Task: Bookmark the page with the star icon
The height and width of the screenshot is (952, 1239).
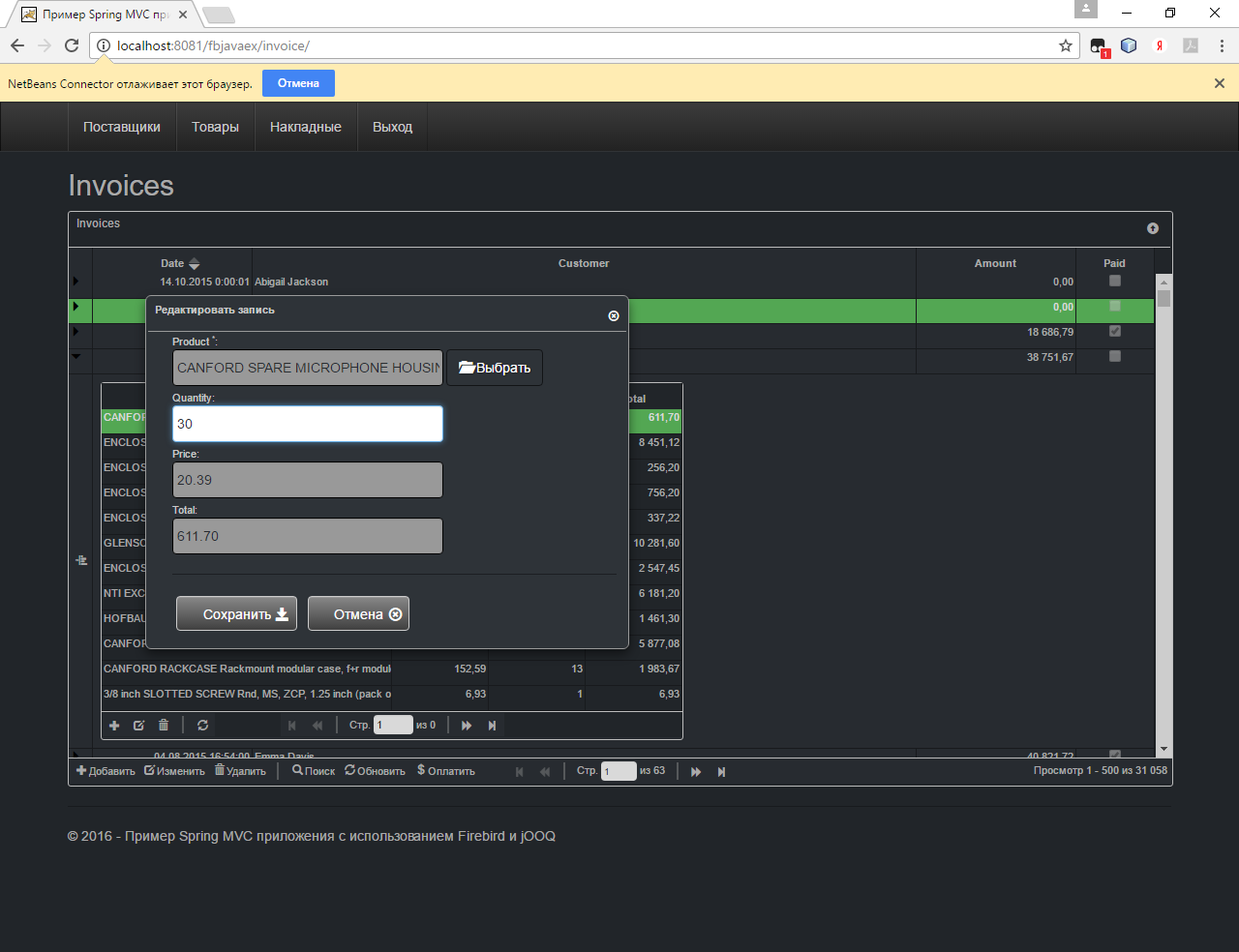Action: click(x=1066, y=45)
